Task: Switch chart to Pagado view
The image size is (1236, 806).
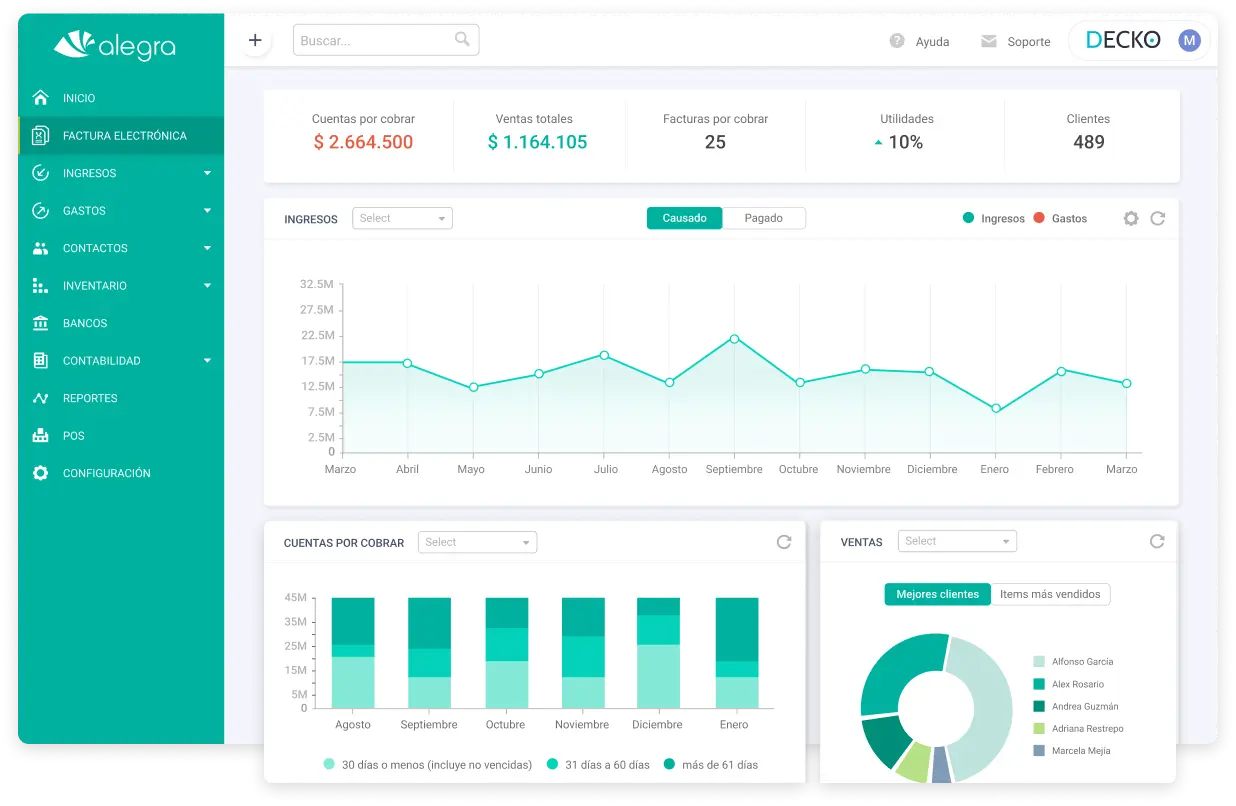Action: point(763,218)
